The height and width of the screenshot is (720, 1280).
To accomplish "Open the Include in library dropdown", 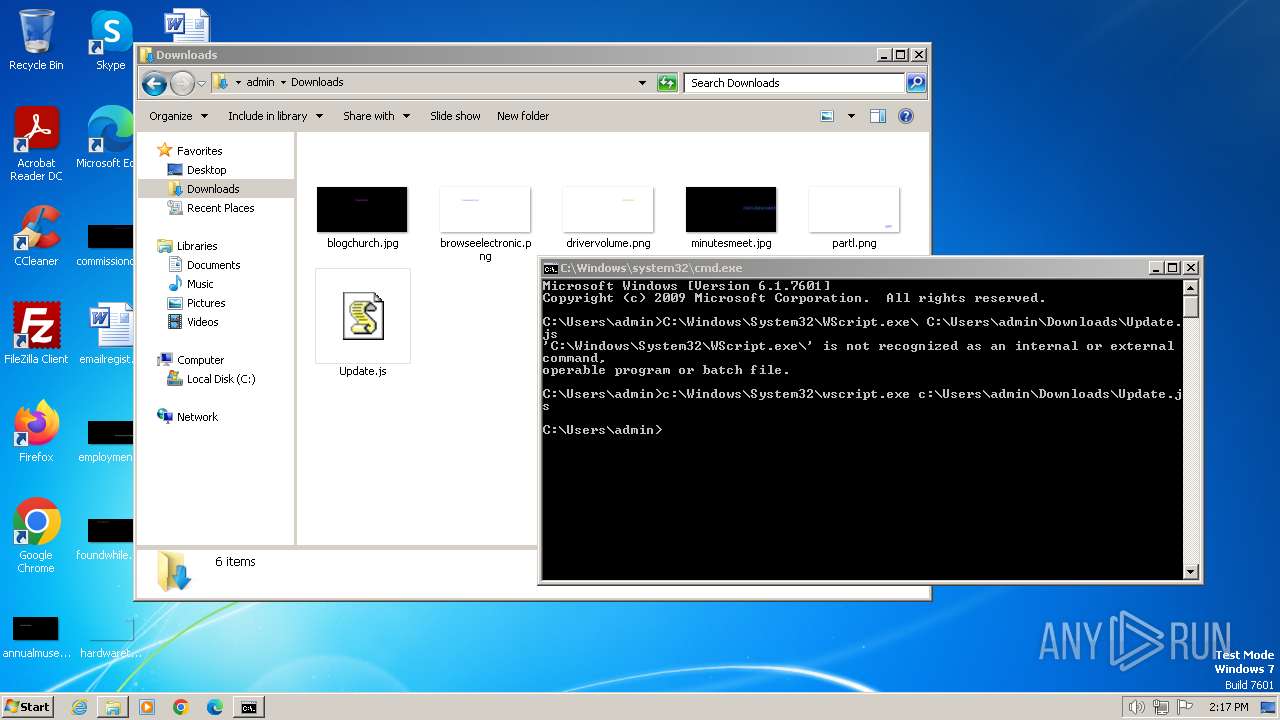I will pyautogui.click(x=275, y=116).
